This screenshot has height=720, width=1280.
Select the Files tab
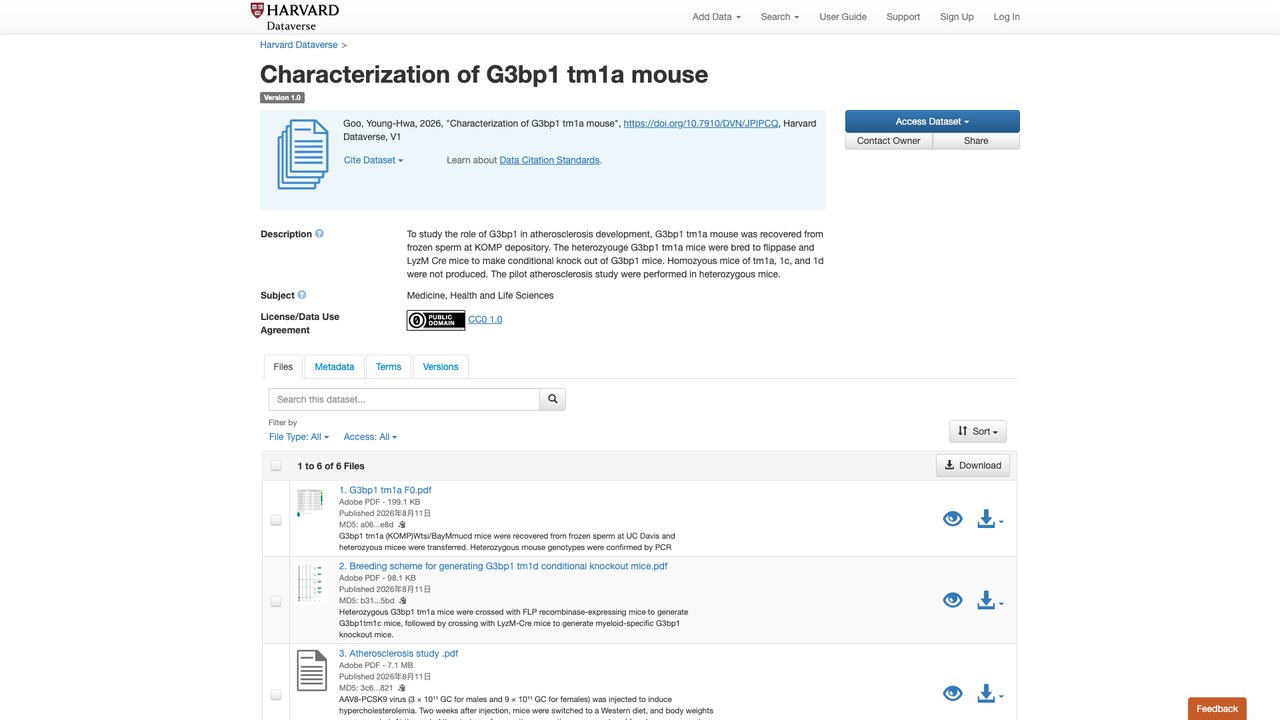pyautogui.click(x=283, y=367)
